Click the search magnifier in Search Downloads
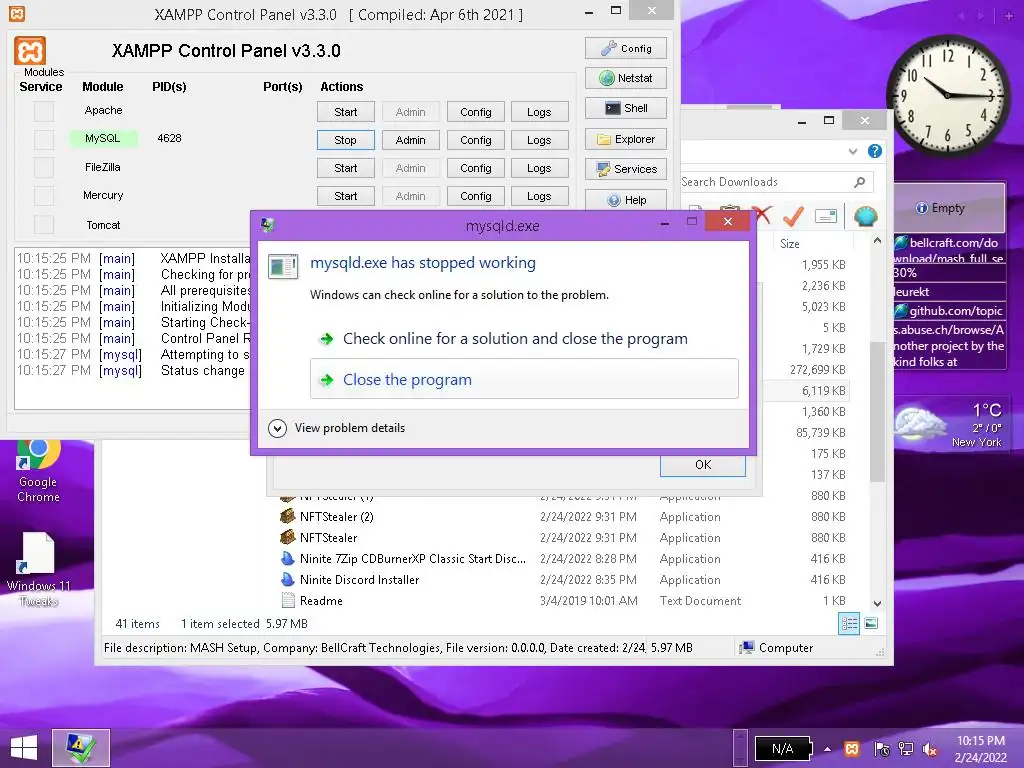The width and height of the screenshot is (1024, 768). click(x=859, y=182)
